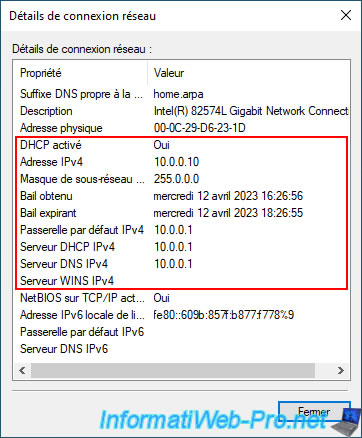The width and height of the screenshot is (362, 438).
Task: Select the Masque de sous-réseau row
Action: [182, 179]
